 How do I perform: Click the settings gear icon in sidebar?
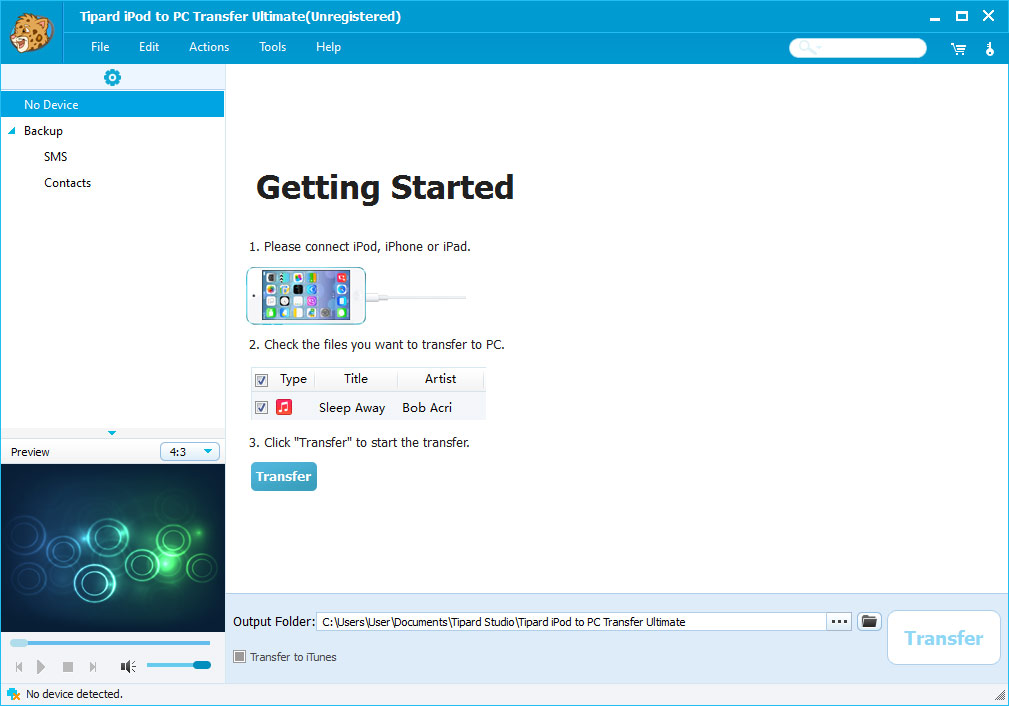click(112, 77)
